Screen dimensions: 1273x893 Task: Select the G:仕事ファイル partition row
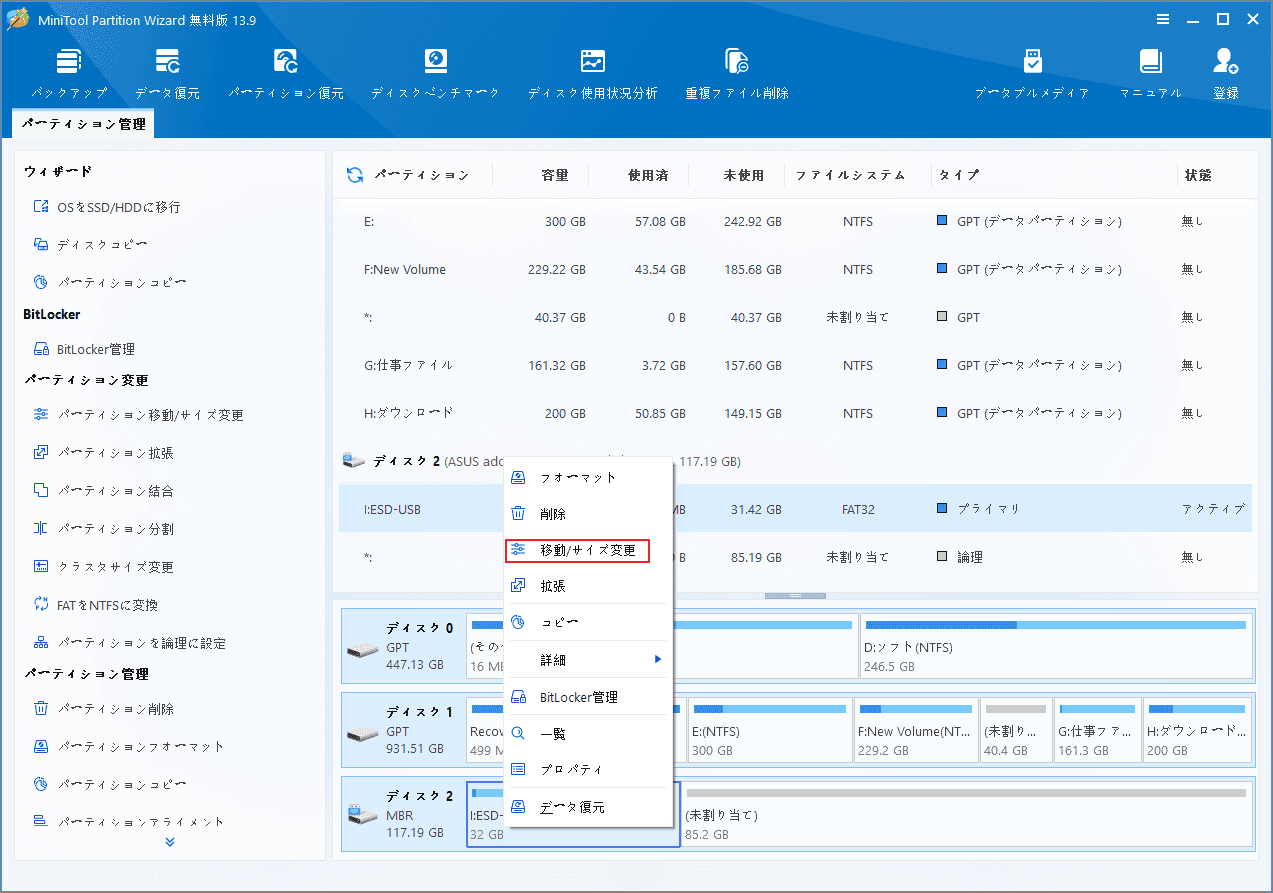point(795,365)
